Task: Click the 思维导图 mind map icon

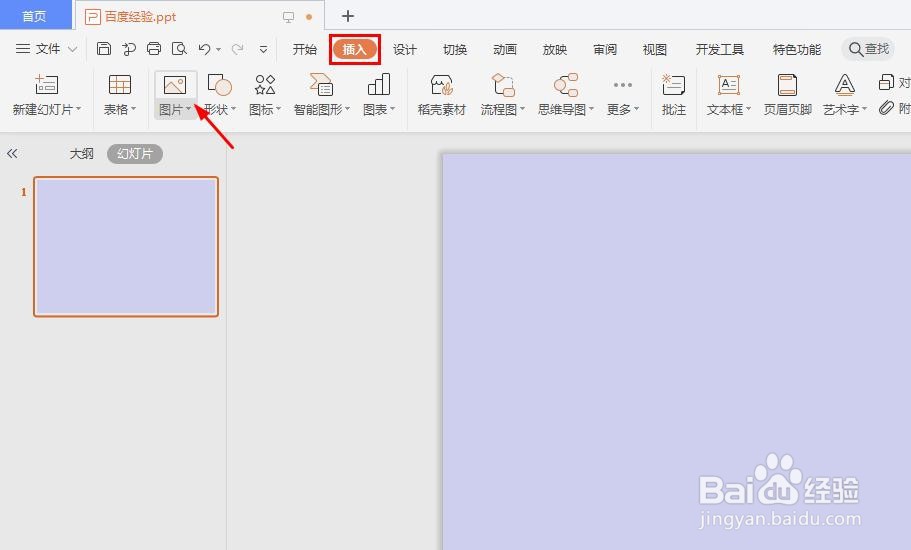Action: [566, 85]
